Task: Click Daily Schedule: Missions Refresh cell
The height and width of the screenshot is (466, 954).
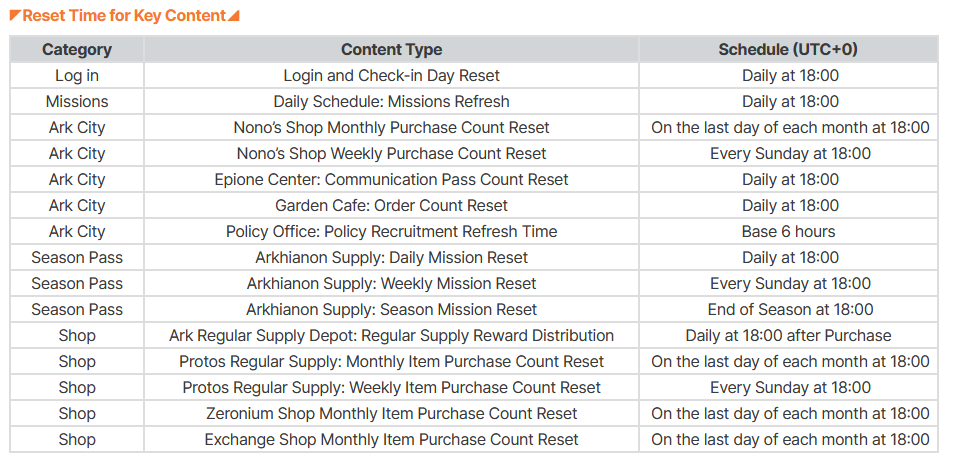Action: 391,101
